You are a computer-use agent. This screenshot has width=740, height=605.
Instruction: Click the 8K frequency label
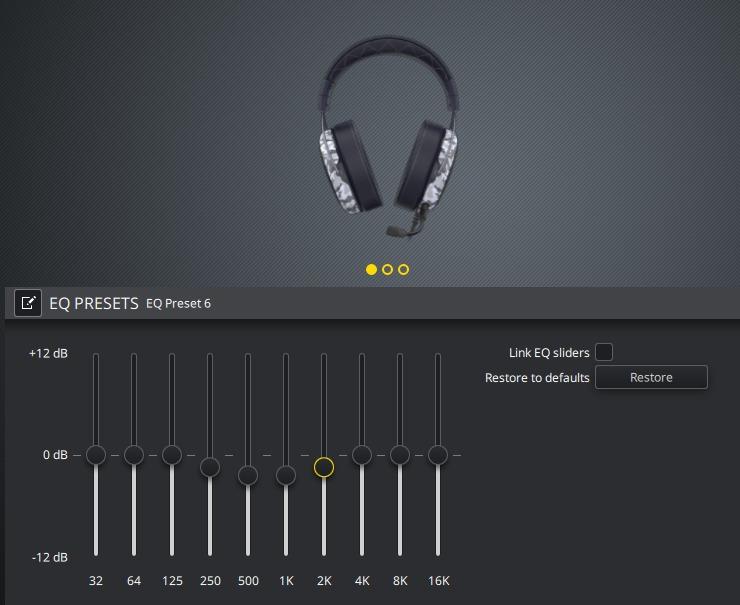click(x=400, y=581)
